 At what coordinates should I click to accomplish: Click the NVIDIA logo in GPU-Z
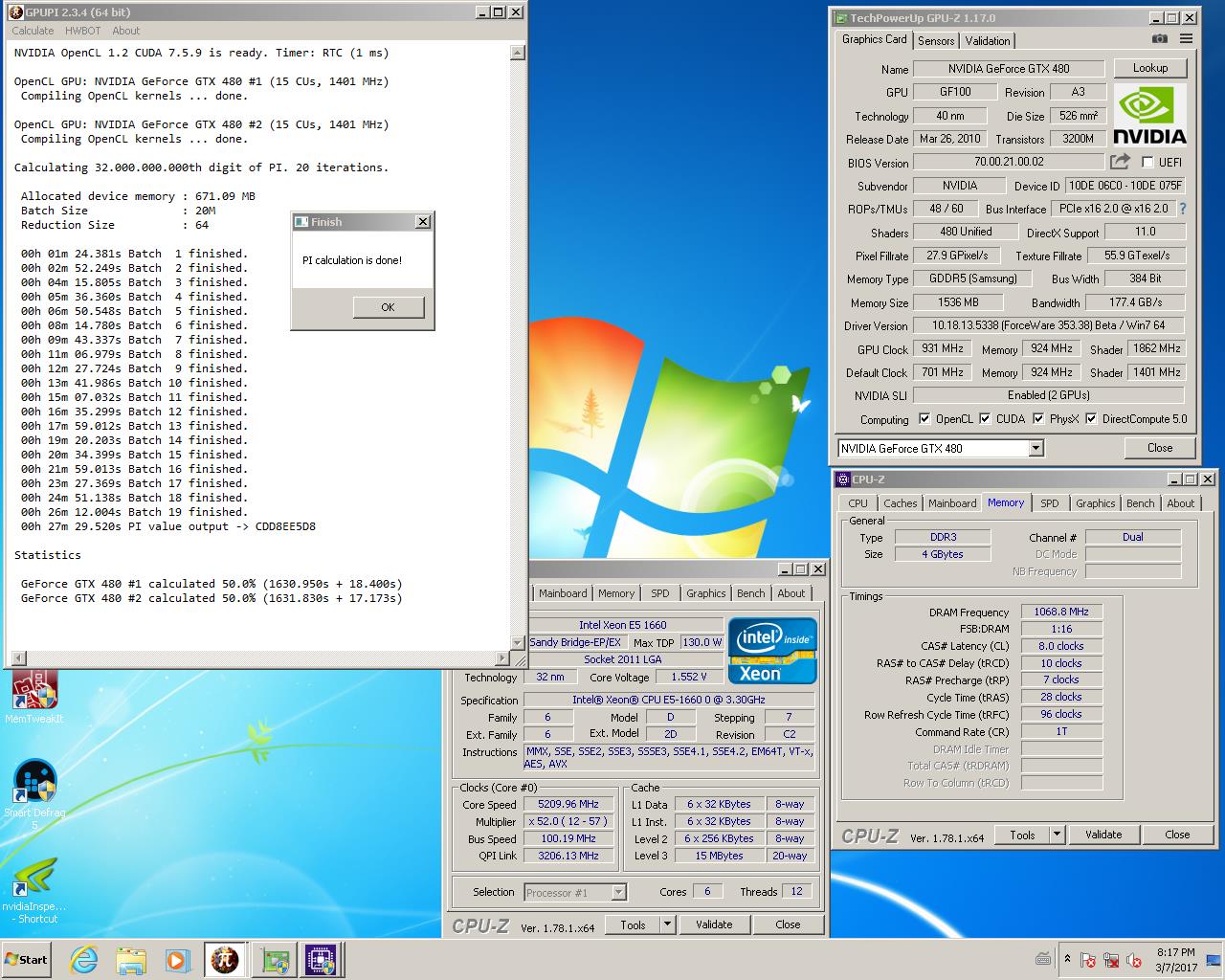1149,116
